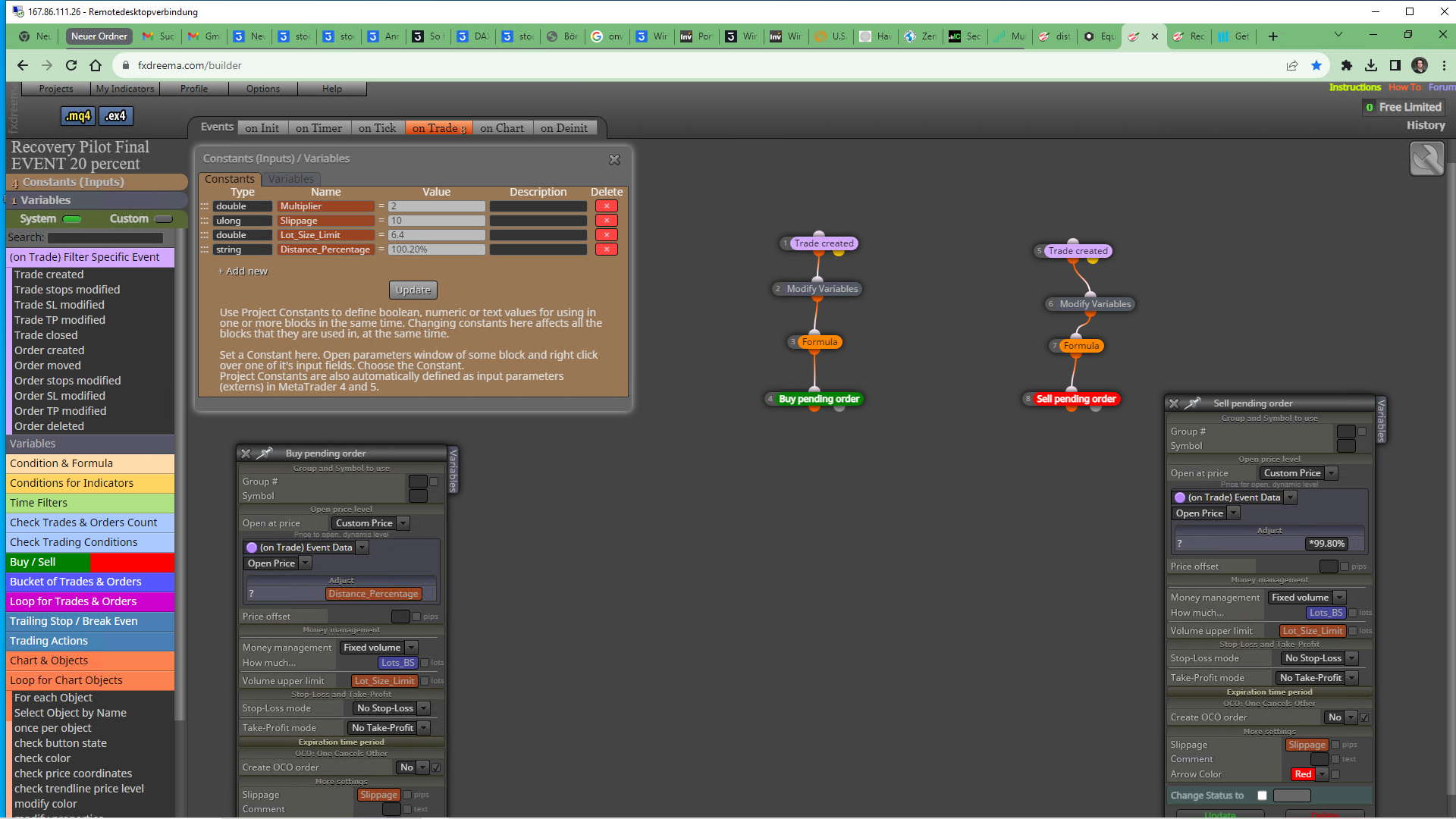The width and height of the screenshot is (1456, 819).
Task: Open the History link
Action: [1426, 125]
